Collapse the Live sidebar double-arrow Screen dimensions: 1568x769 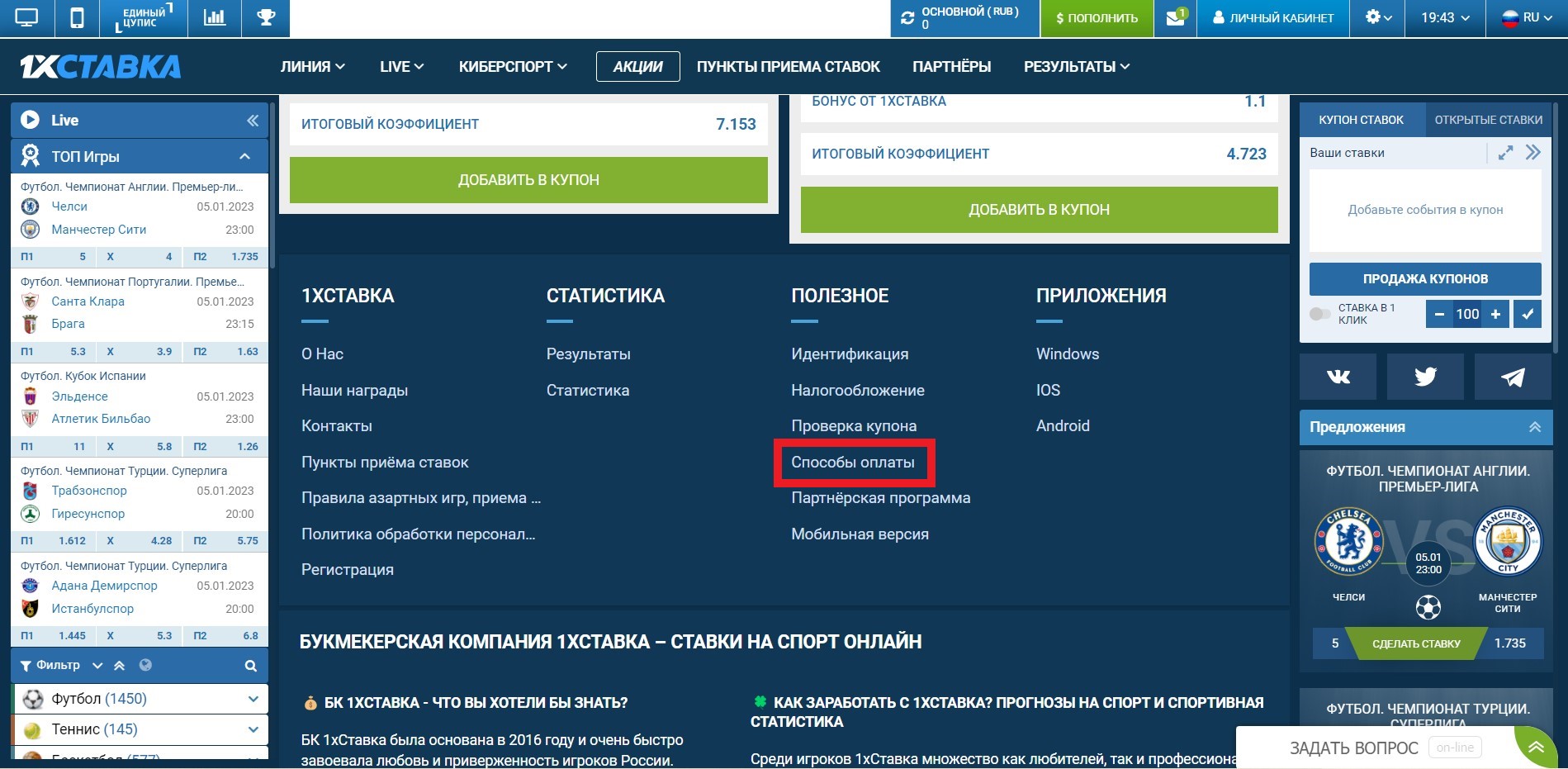pos(253,121)
